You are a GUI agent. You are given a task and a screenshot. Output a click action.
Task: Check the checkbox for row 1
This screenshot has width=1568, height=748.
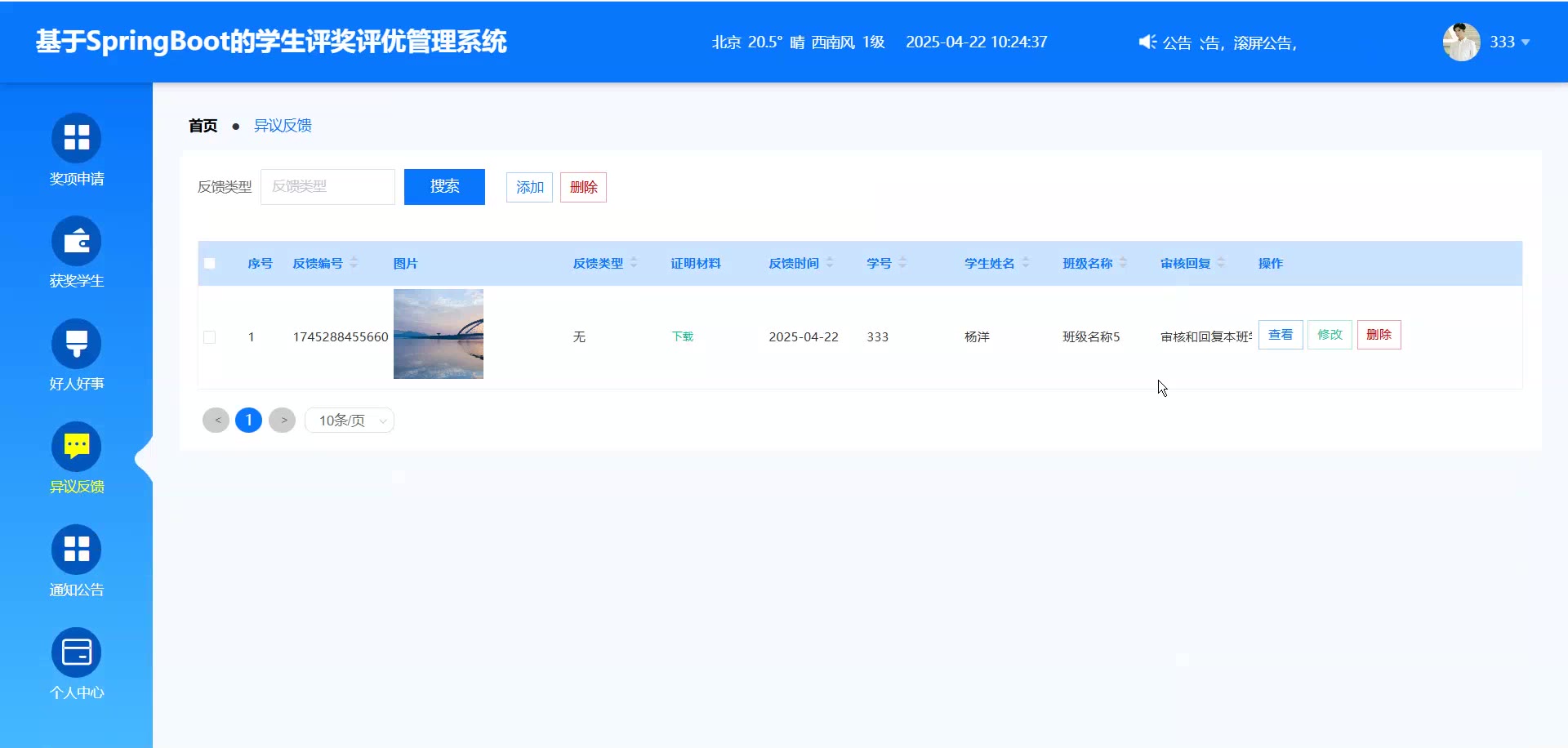tap(210, 337)
